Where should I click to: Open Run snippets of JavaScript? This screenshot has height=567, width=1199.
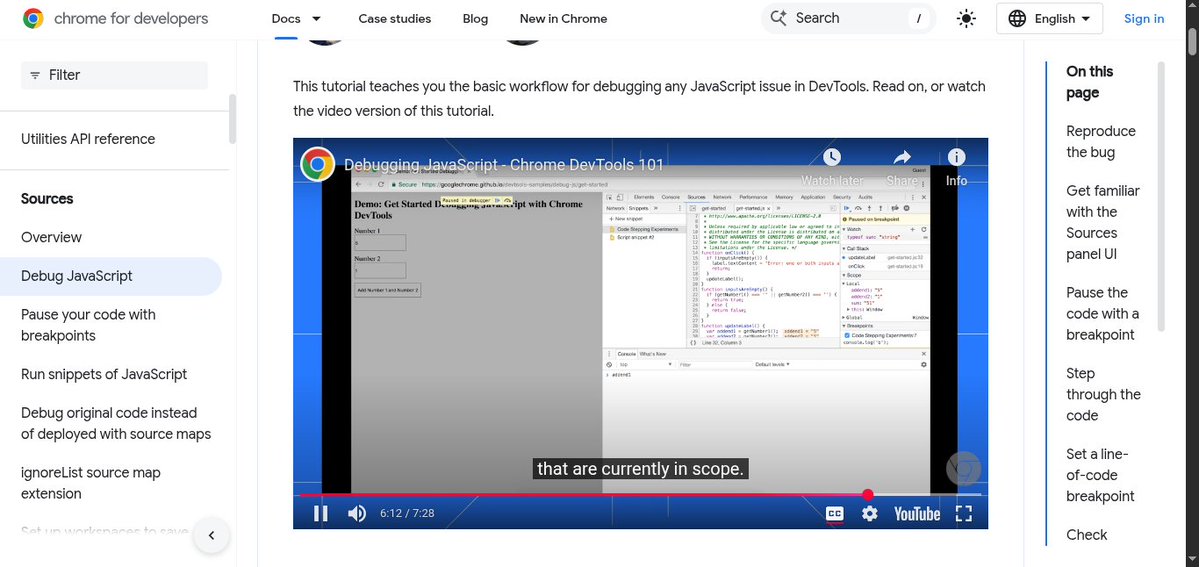pyautogui.click(x=104, y=374)
